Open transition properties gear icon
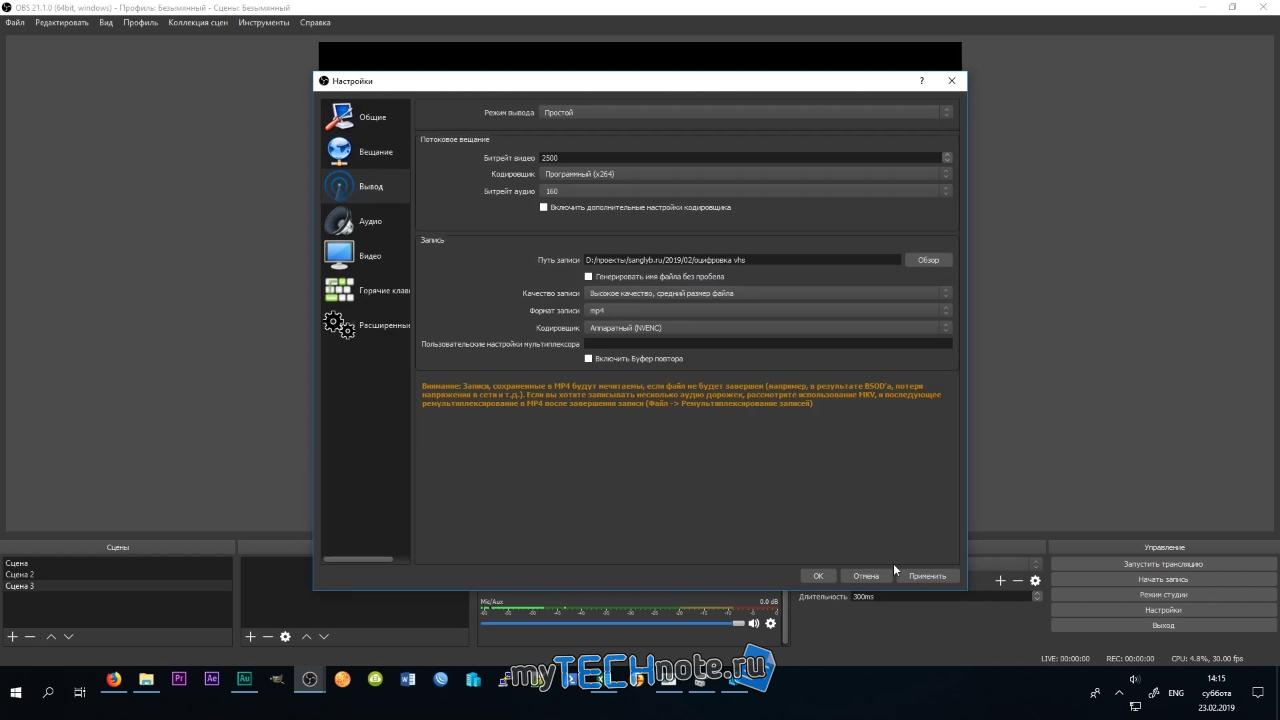The width and height of the screenshot is (1280, 720). (1035, 581)
